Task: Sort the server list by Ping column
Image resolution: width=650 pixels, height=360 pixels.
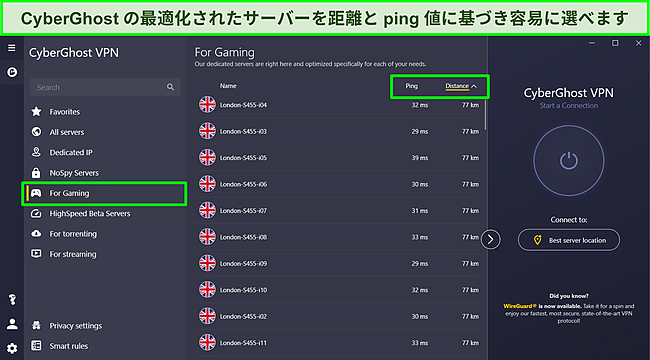Action: [x=411, y=86]
